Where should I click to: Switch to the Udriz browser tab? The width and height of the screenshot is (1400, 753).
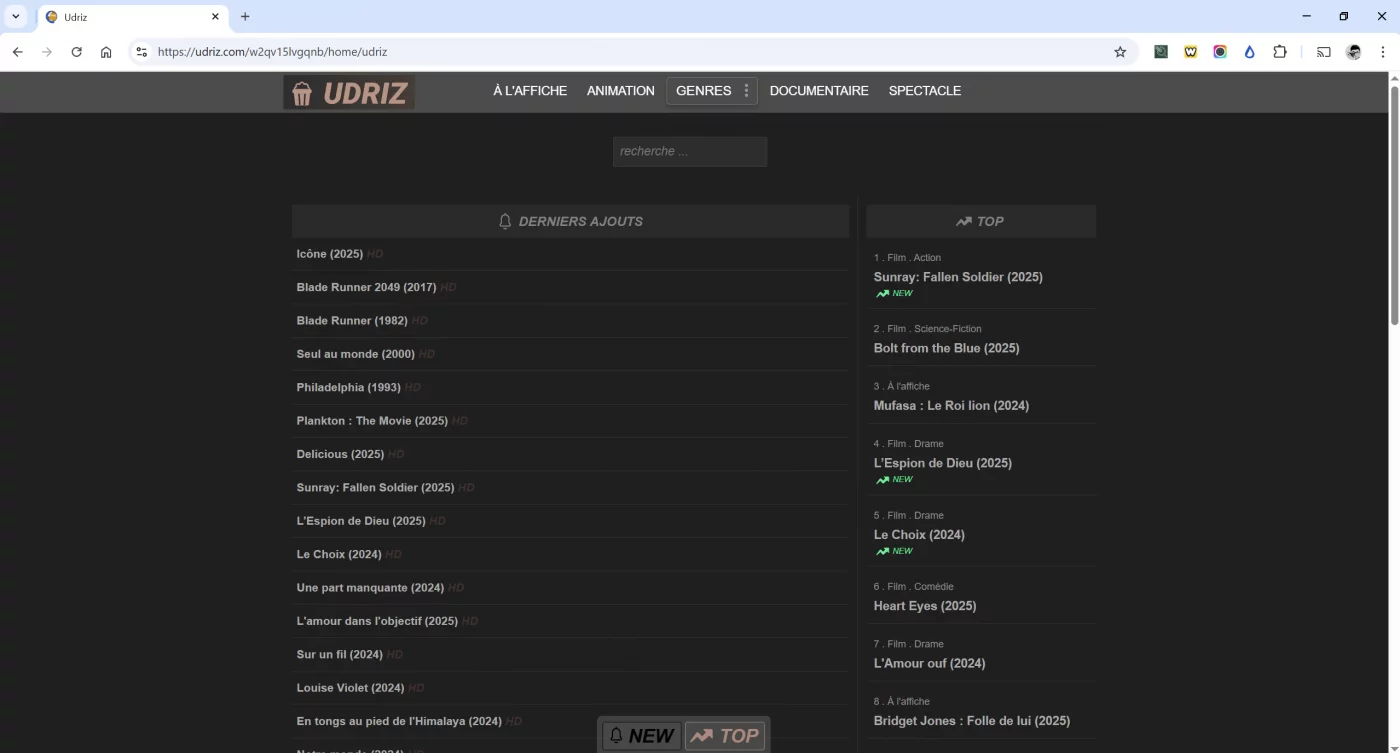click(130, 16)
